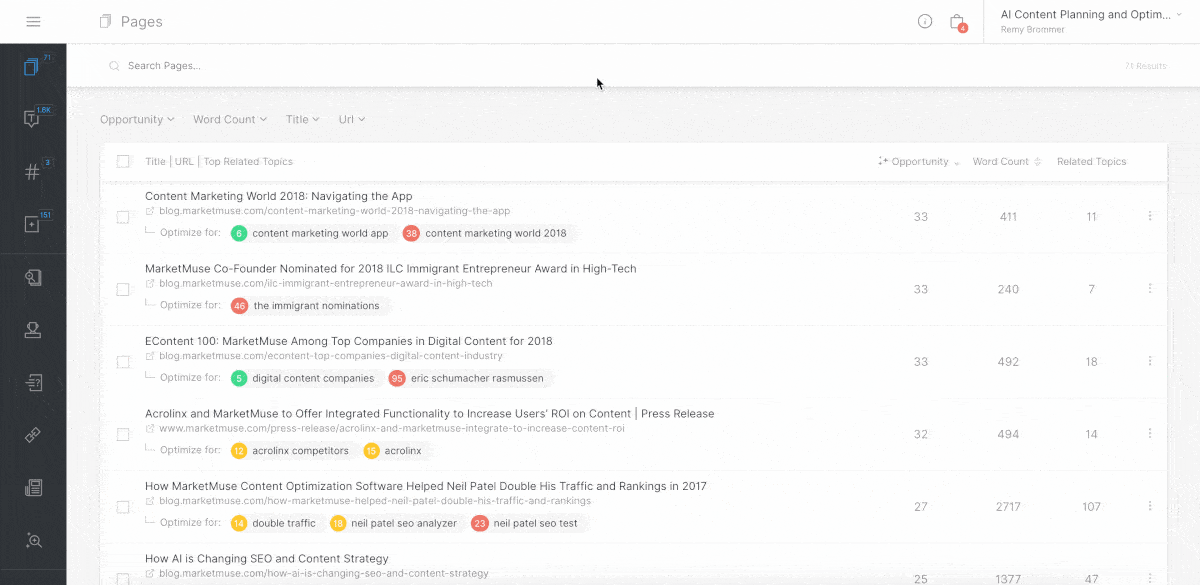Expand the Opportunity filter dropdown

tap(137, 119)
